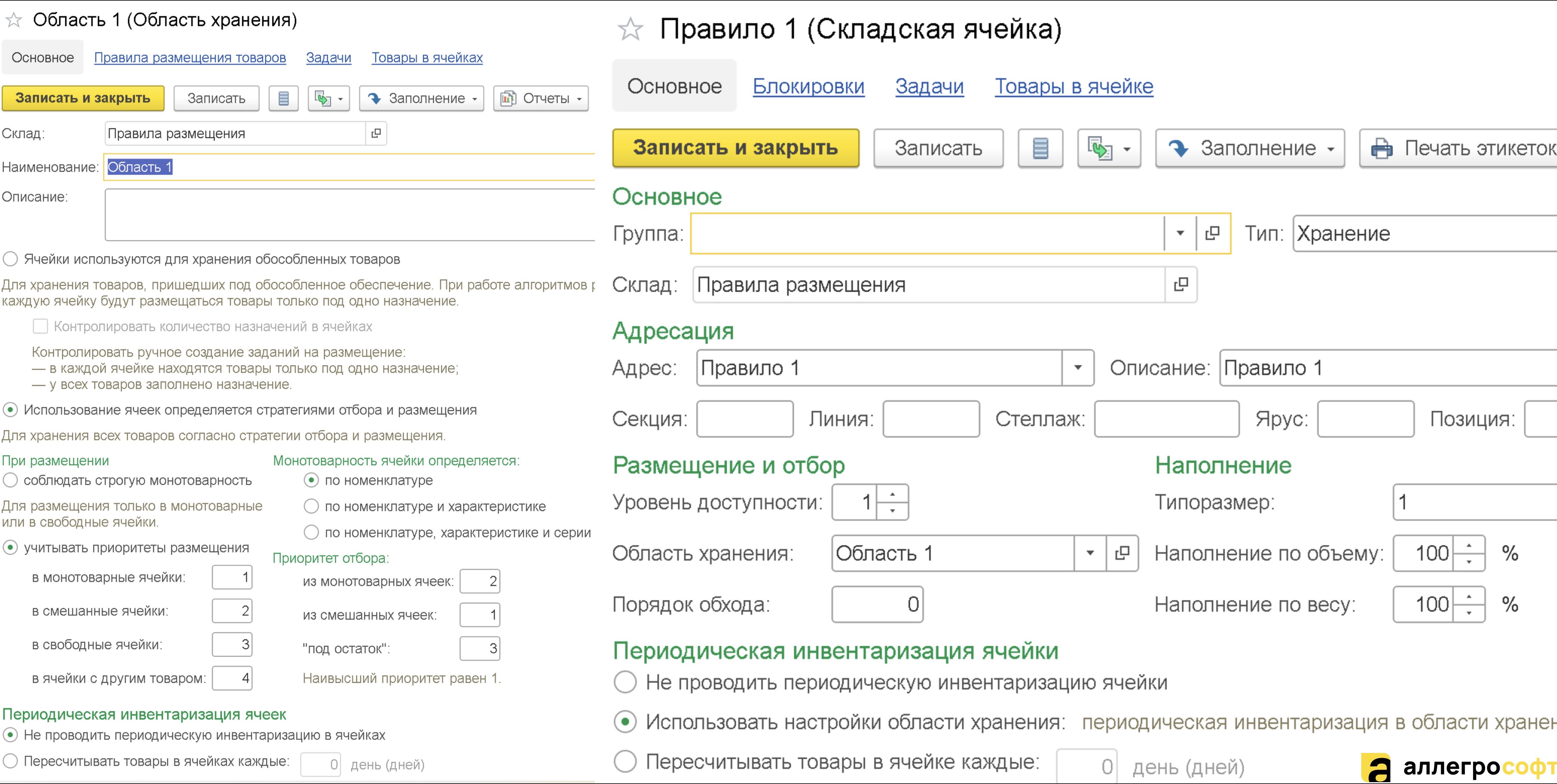This screenshot has width=1557, height=784.
Task: Open create-based-on icon menu in Область 1 toolbar
Action: point(329,98)
